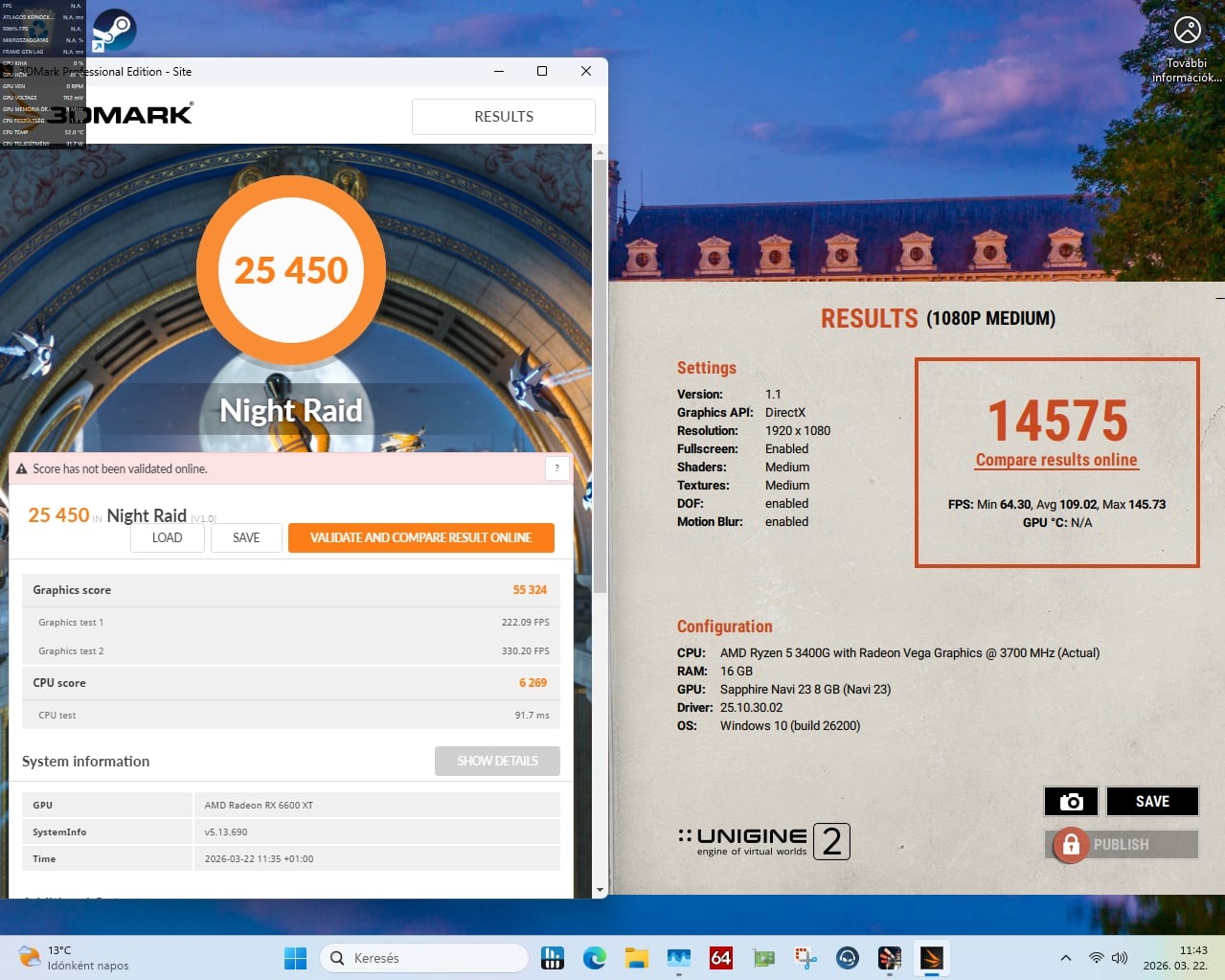Click SHOW DETAILS in System information
Image resolution: width=1225 pixels, height=980 pixels.
pos(497,761)
